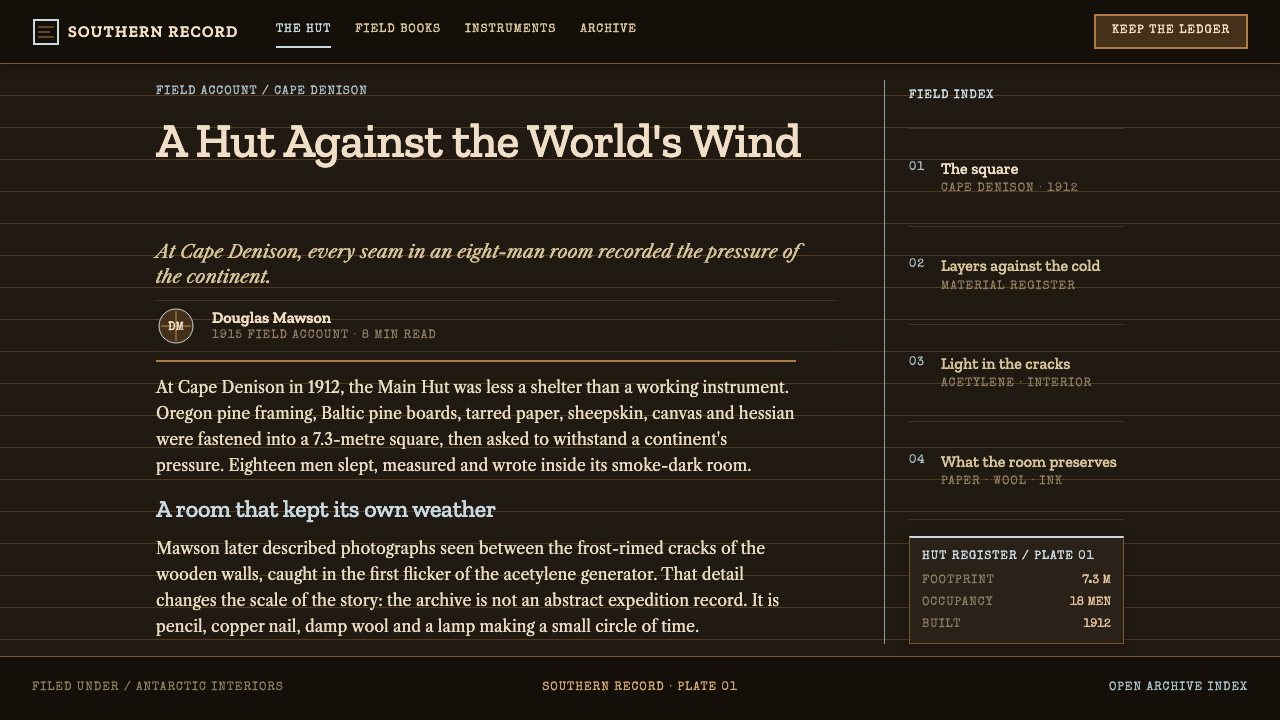Click the Cape Denison · 1912 caption
The image size is (1280, 720).
click(x=1009, y=187)
